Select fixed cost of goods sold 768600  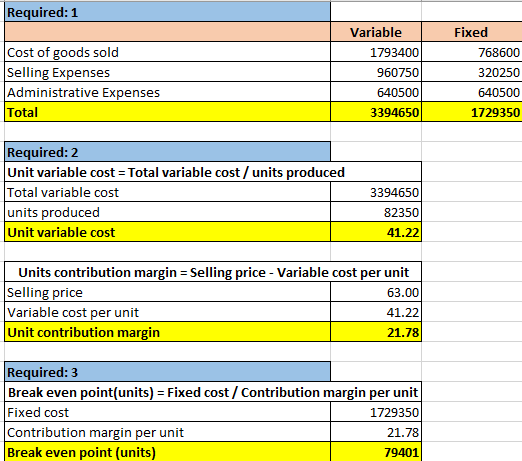tap(471, 52)
